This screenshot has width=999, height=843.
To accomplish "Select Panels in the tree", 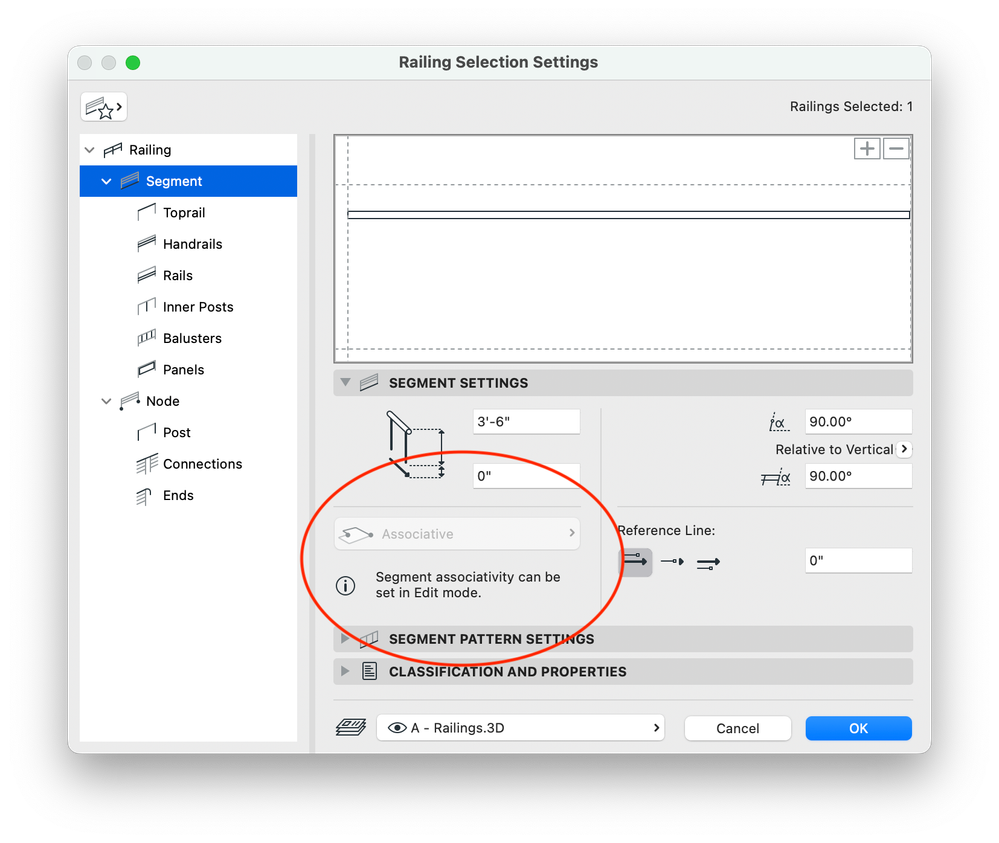I will pyautogui.click(x=183, y=370).
